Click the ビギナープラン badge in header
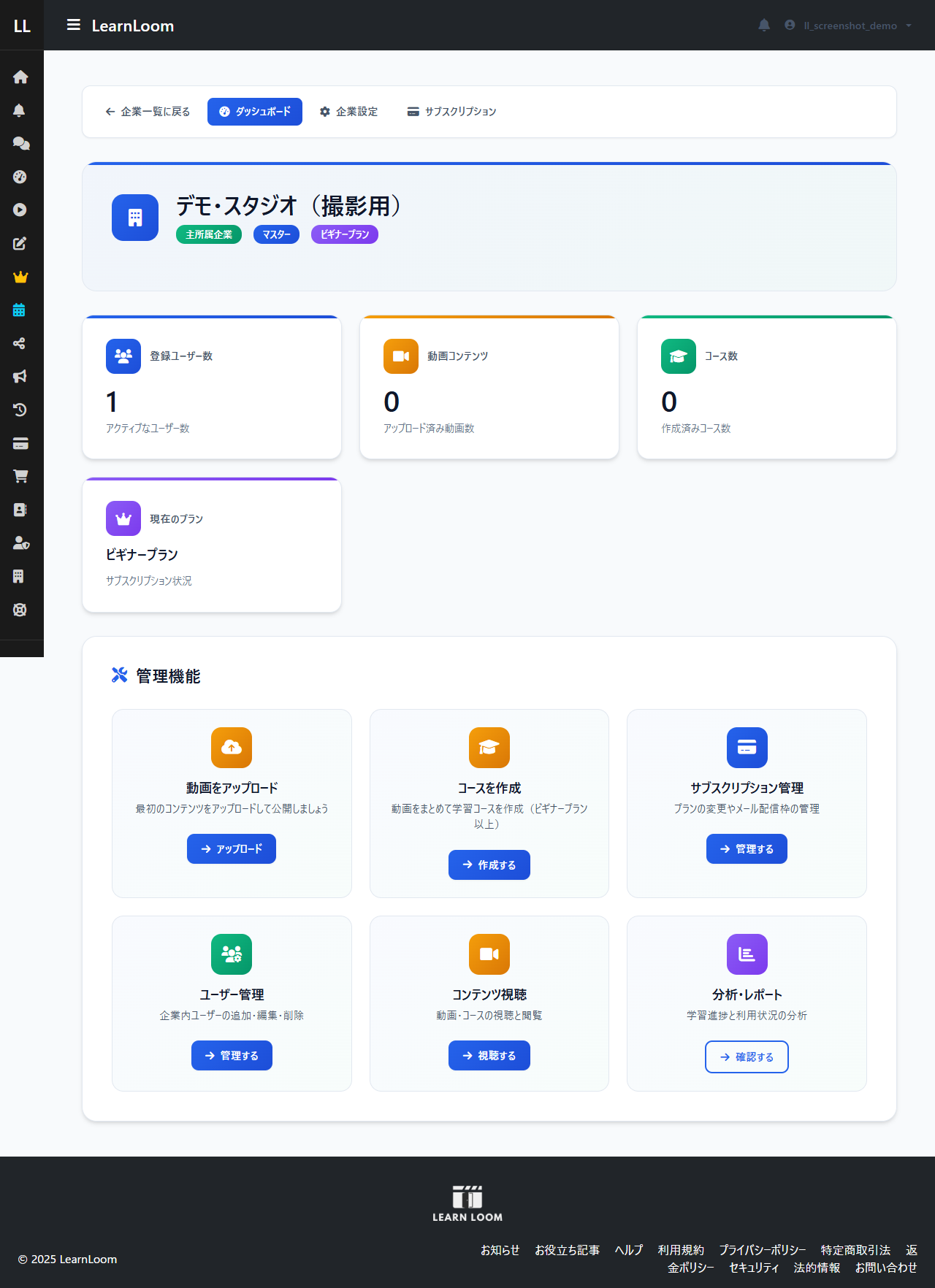This screenshot has height=1288, width=935. (x=345, y=234)
